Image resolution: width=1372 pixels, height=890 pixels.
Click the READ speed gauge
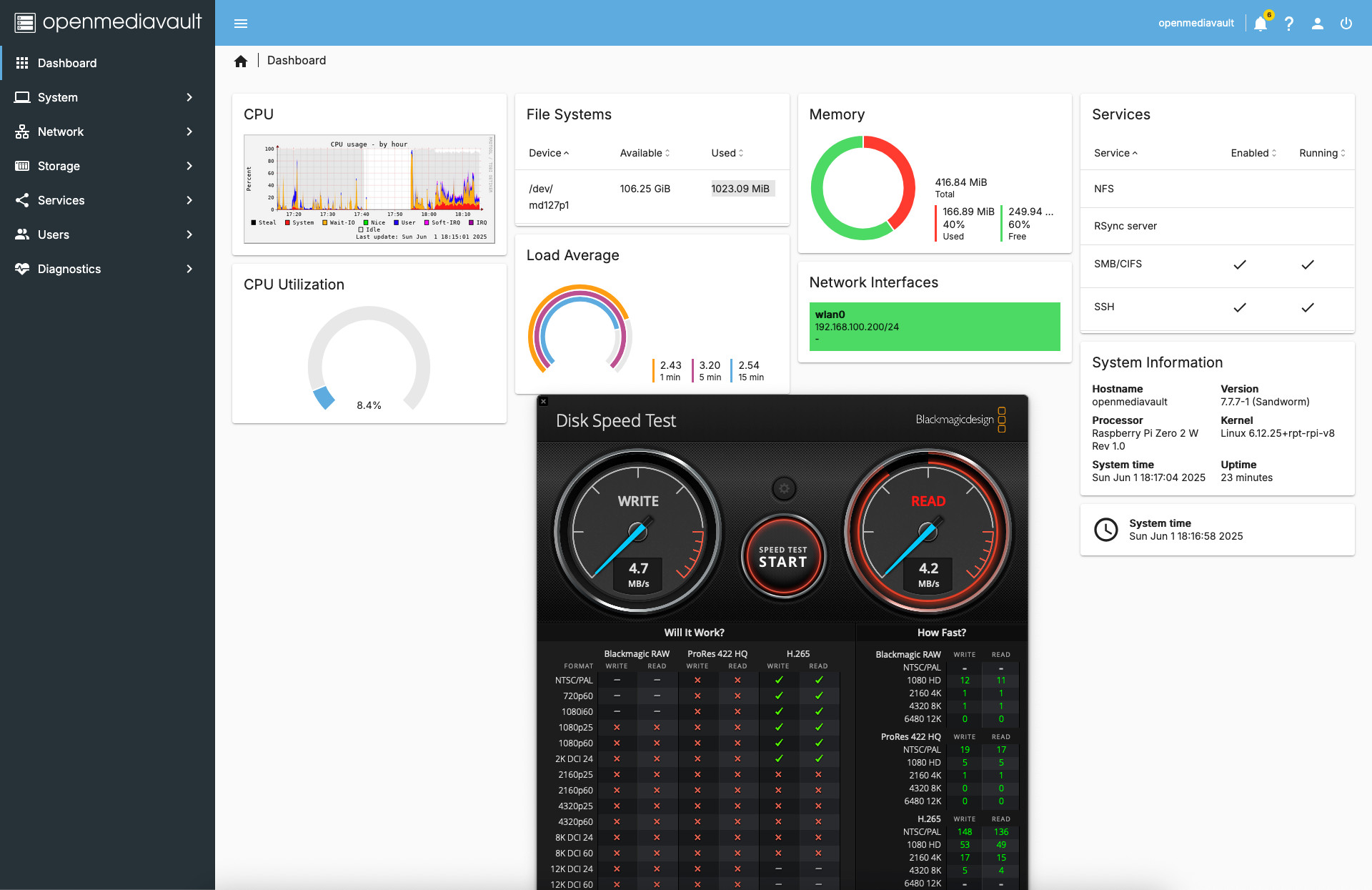pos(928,532)
